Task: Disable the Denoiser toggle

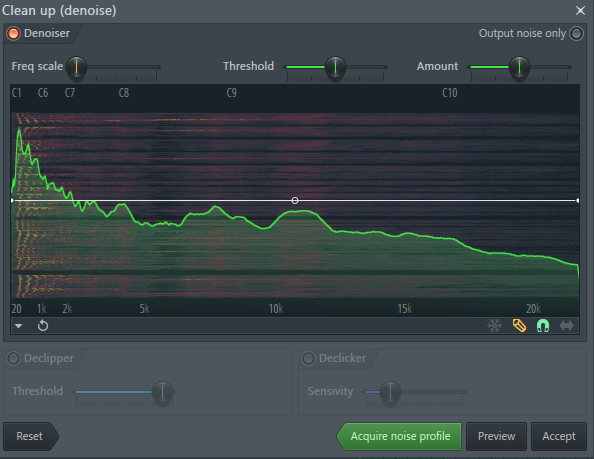Action: click(x=14, y=33)
